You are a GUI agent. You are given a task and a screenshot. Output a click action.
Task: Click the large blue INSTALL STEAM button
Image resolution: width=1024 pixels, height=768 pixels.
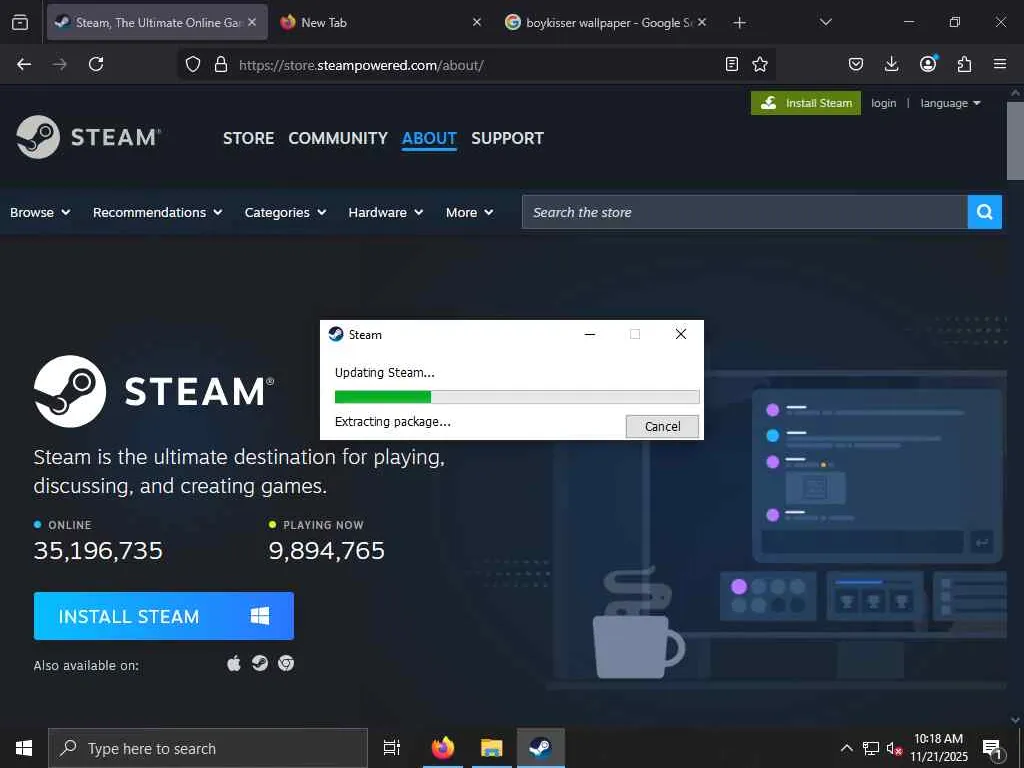[x=163, y=616]
